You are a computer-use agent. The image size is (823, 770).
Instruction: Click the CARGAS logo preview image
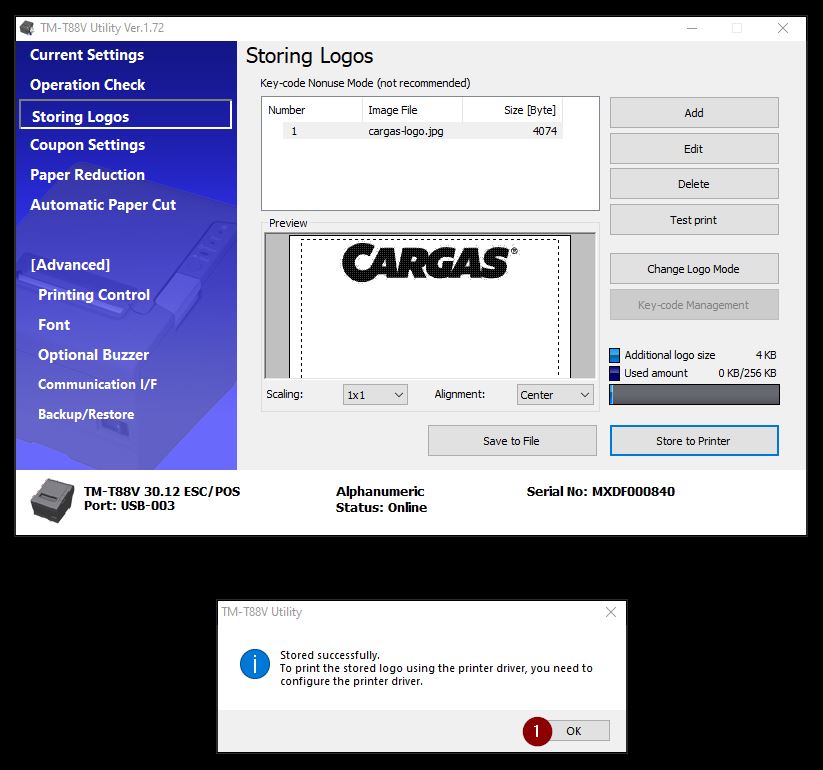coord(429,261)
